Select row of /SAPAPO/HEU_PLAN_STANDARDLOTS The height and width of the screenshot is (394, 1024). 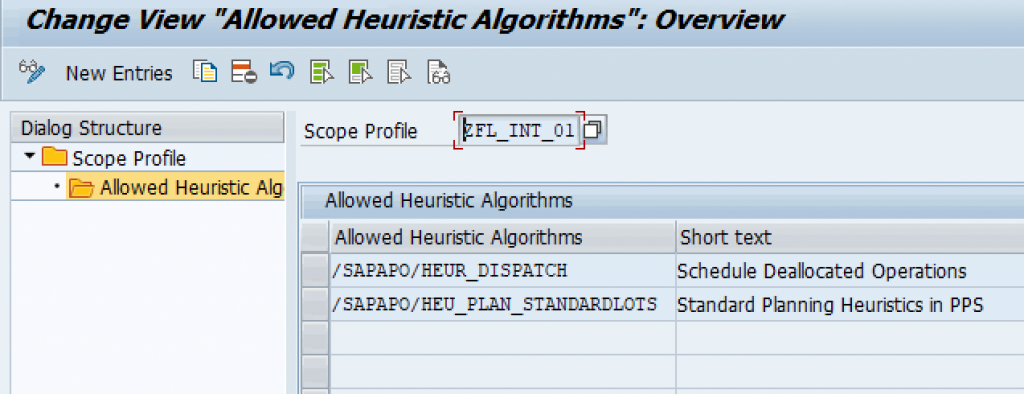coord(316,304)
